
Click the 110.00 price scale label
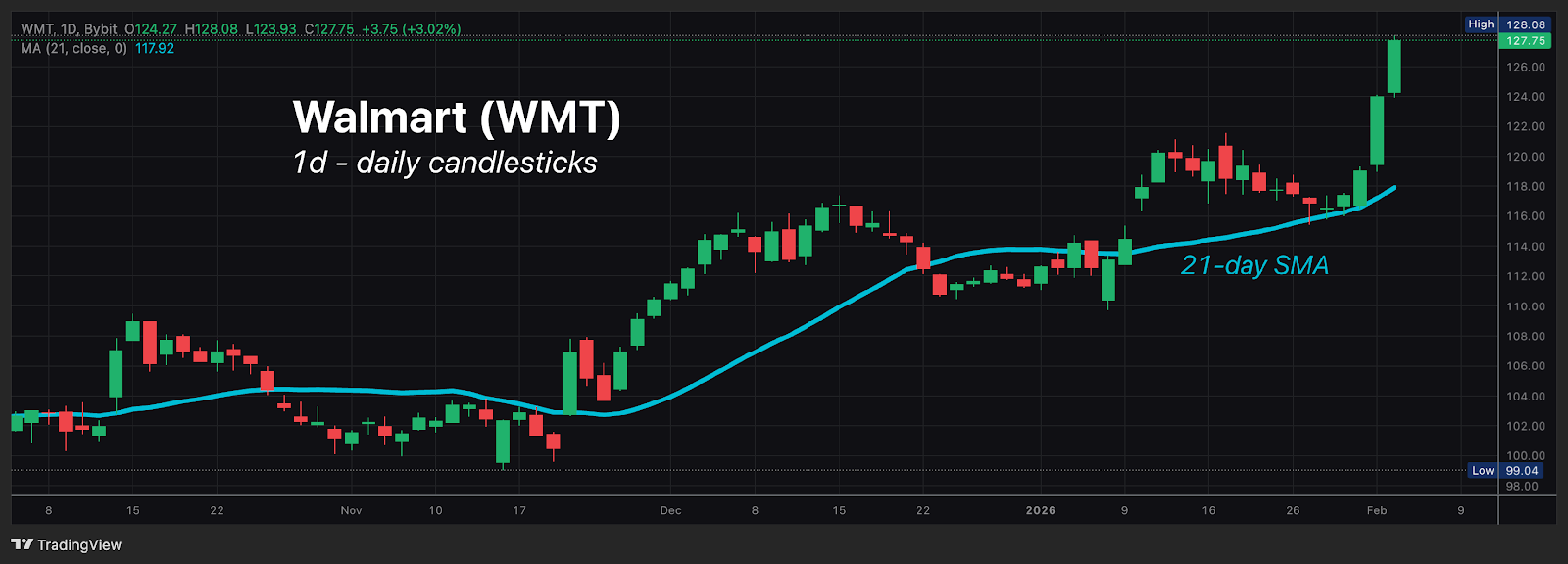[1526, 306]
